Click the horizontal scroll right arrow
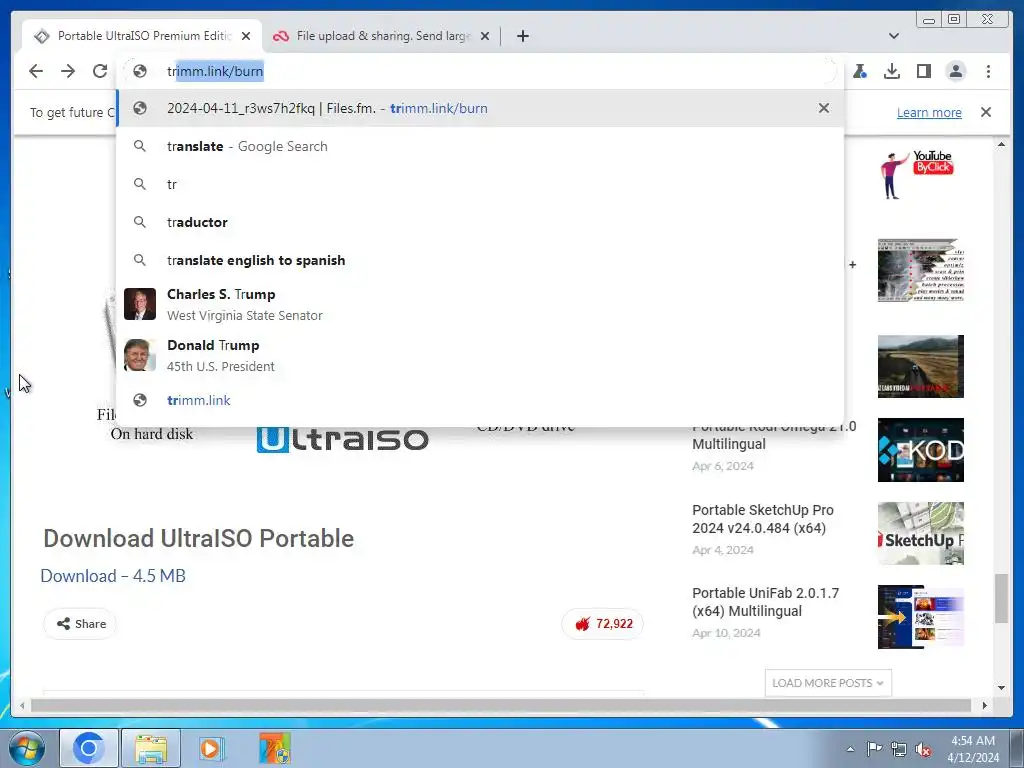Screen dimensions: 1024x768 (985, 705)
